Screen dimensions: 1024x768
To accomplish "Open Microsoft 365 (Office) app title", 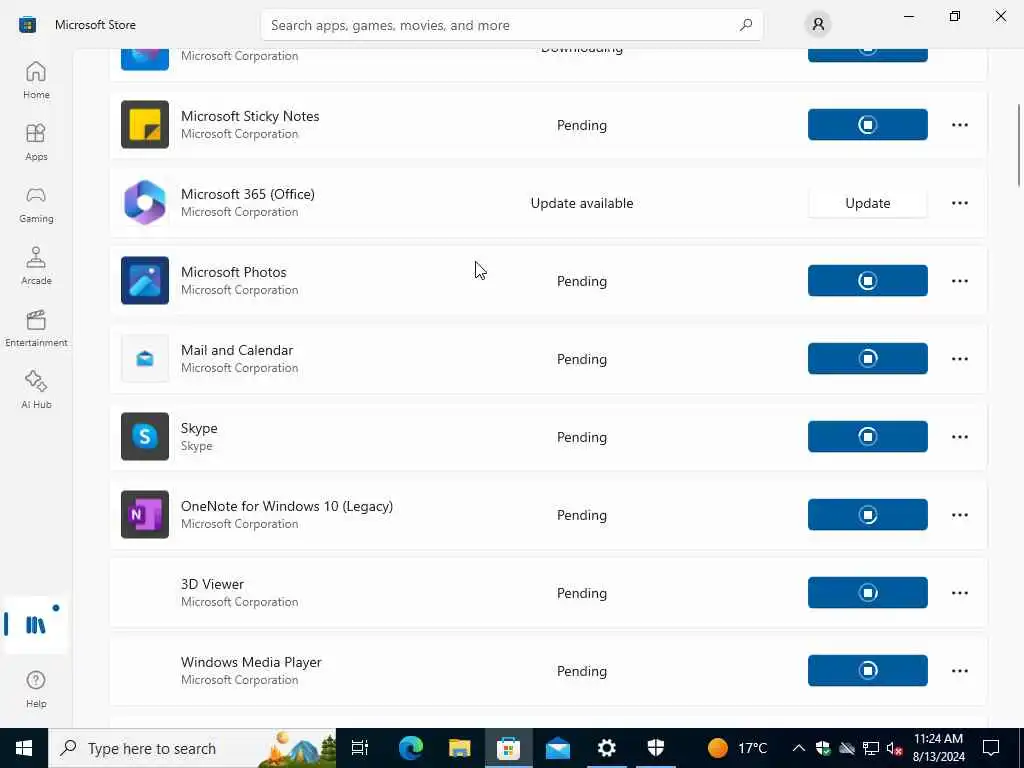I will click(x=248, y=194).
